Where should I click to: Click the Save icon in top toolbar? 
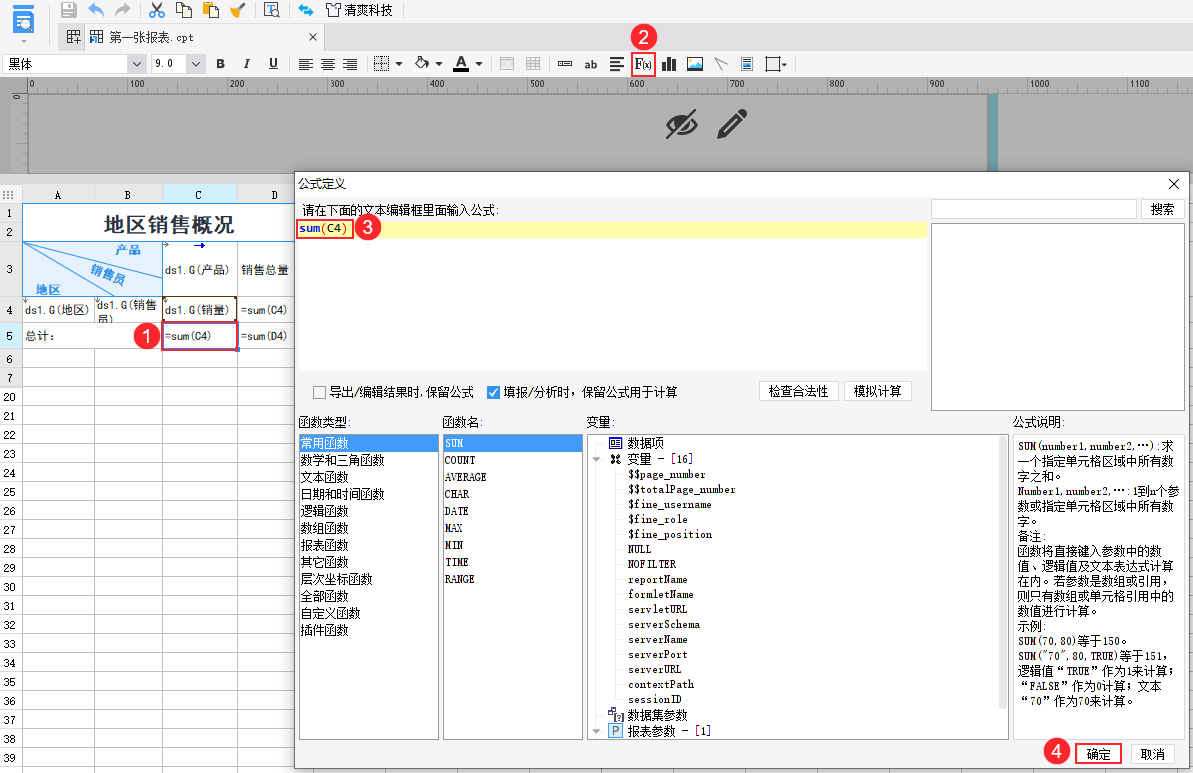(68, 10)
